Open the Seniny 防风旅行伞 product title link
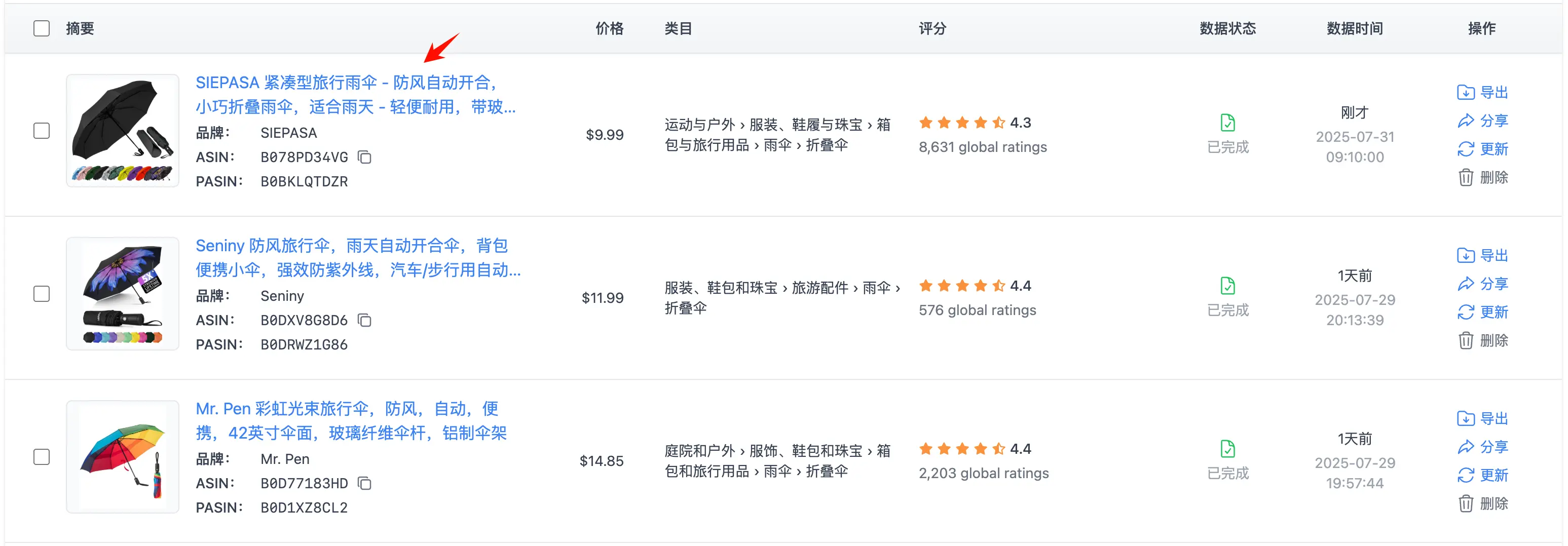 click(x=358, y=257)
